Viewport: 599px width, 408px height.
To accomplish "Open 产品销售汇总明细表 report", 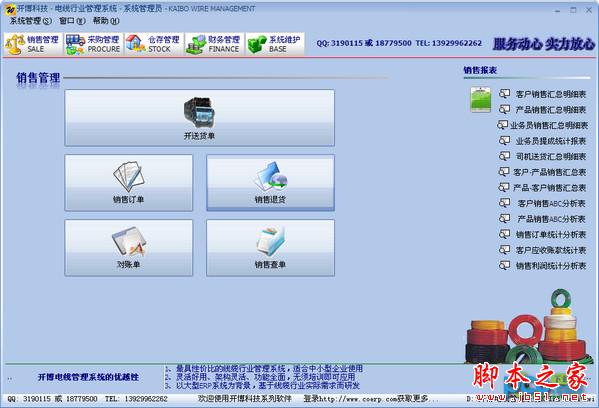I will (x=550, y=110).
